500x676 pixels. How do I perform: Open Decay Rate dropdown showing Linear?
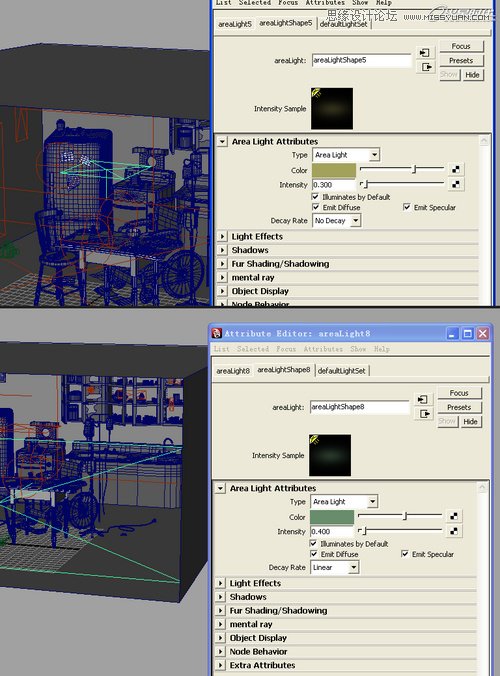[334, 567]
